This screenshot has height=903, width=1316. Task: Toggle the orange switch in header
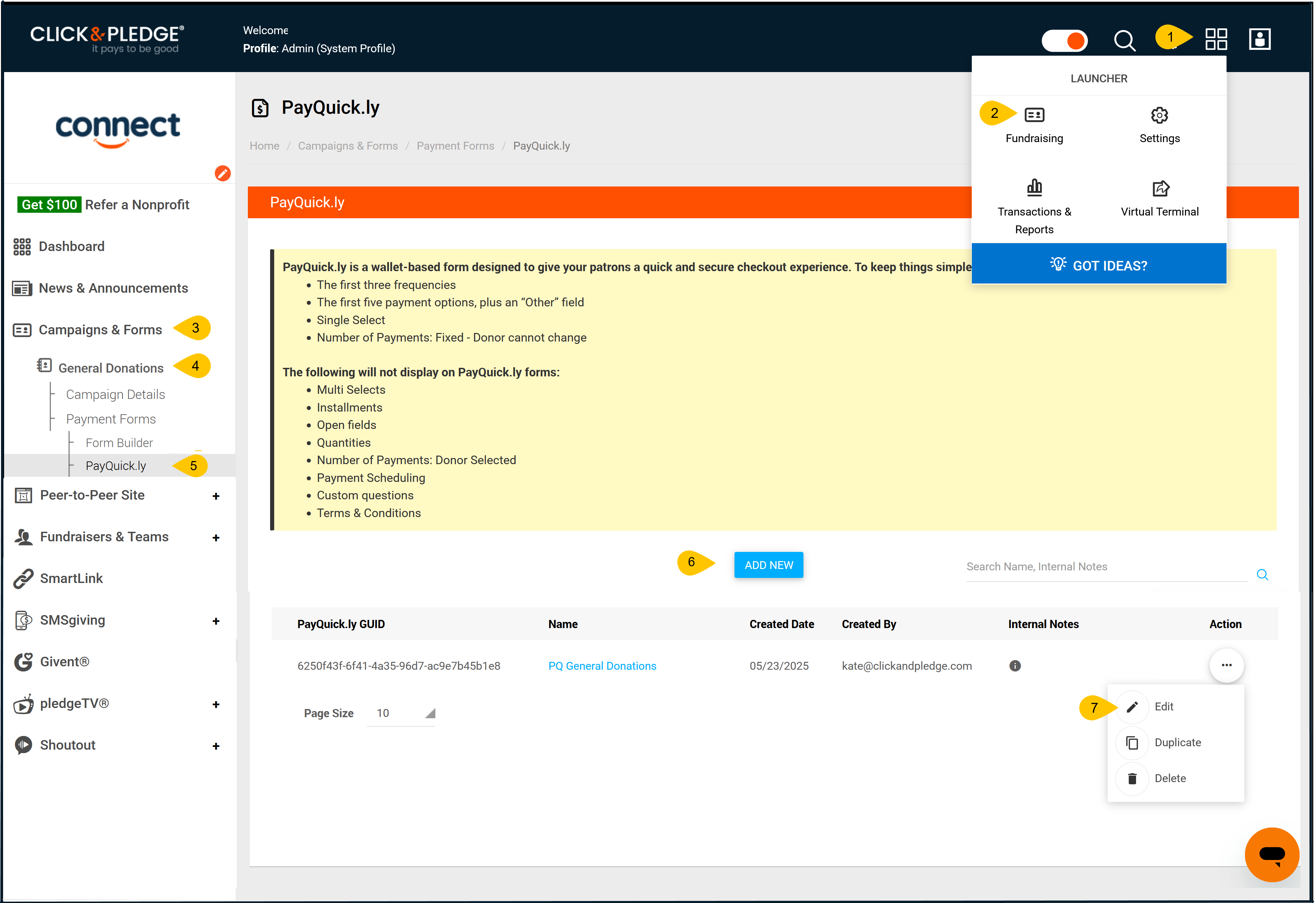tap(1064, 41)
